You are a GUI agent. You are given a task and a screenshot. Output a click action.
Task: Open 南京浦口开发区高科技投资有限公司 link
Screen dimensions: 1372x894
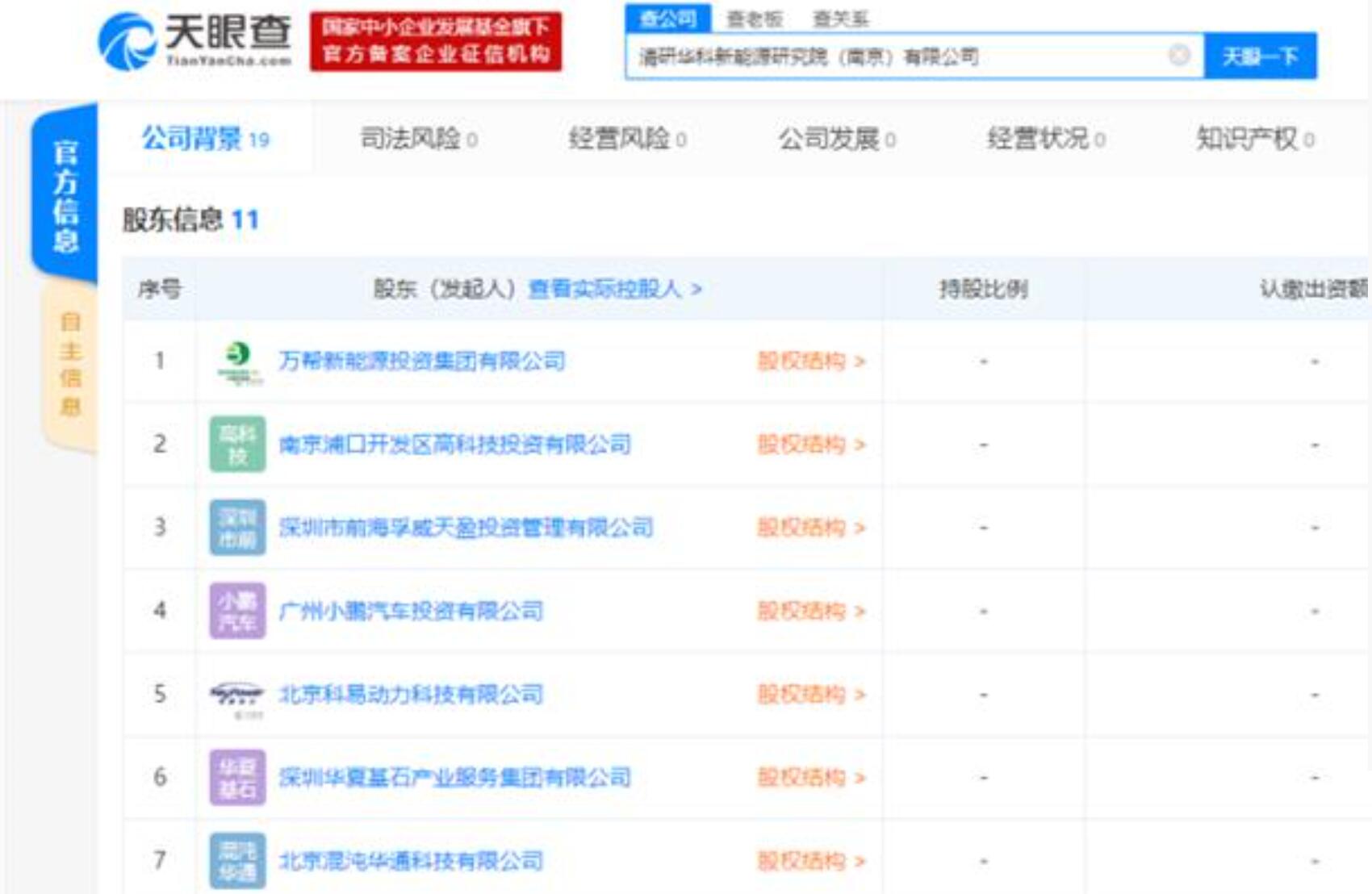(x=454, y=444)
